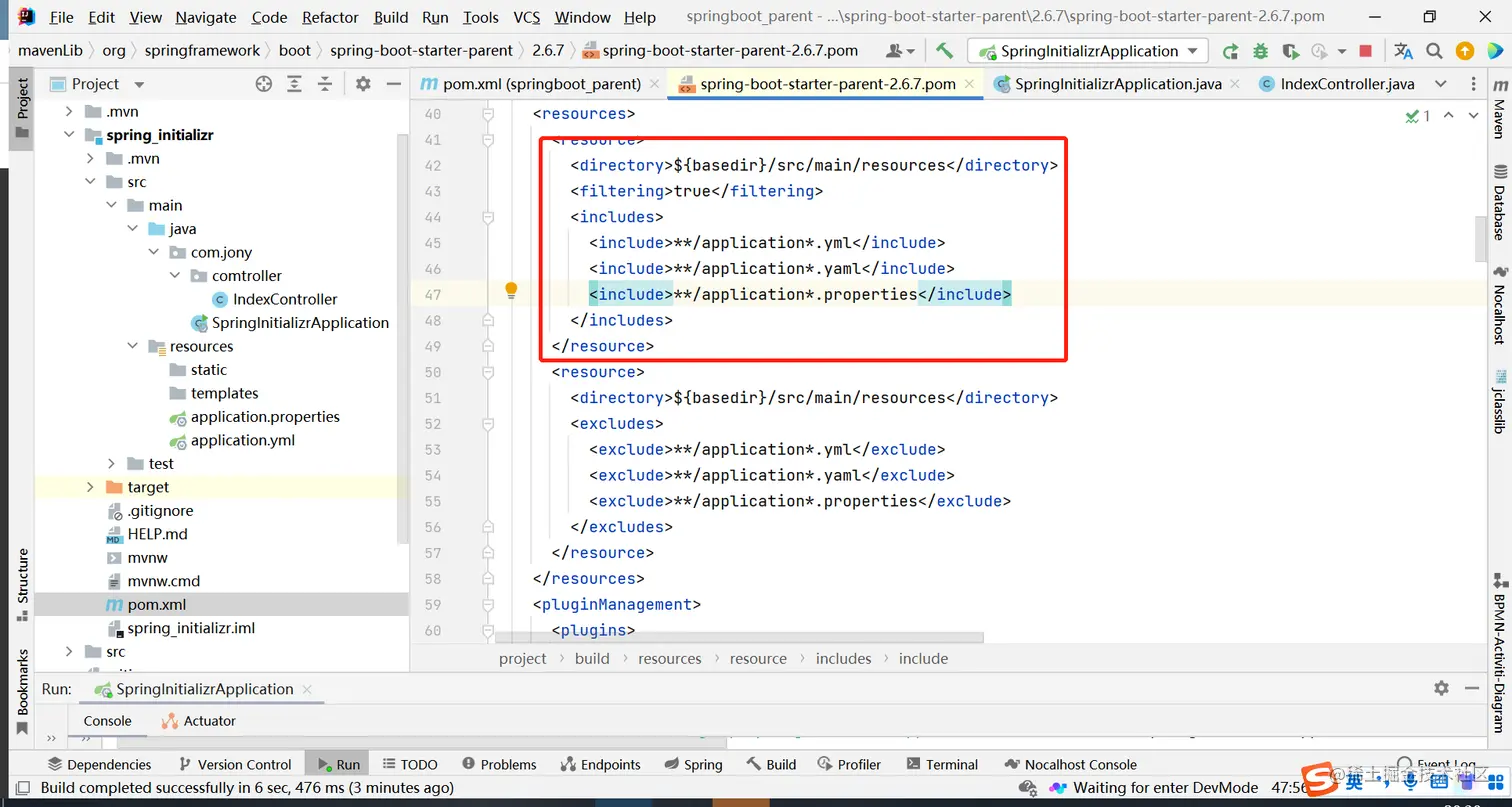The image size is (1512, 807).
Task: Collapse the spring_initializr module node
Action: [69, 135]
